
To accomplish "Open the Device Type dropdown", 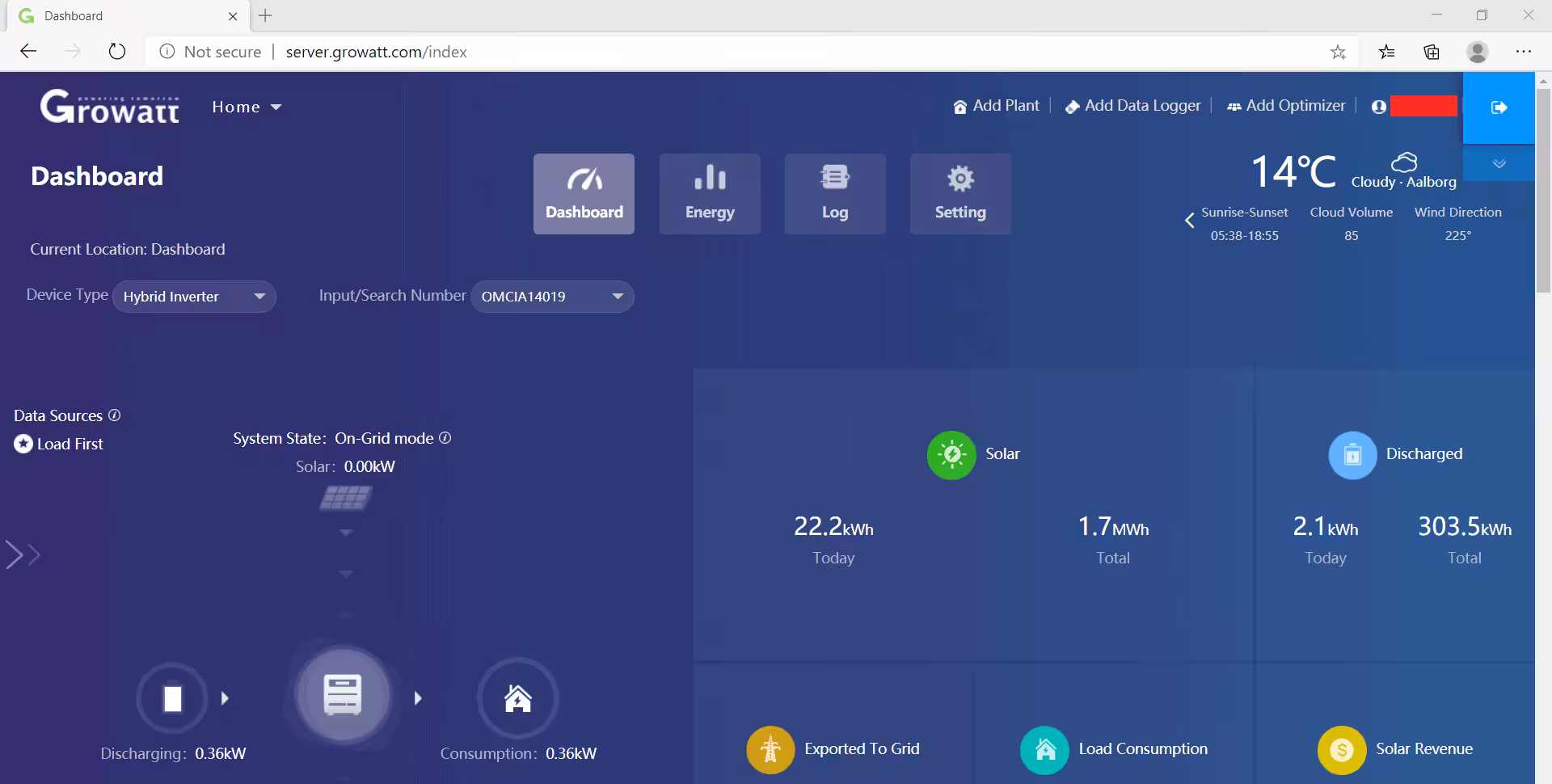I will (x=194, y=297).
